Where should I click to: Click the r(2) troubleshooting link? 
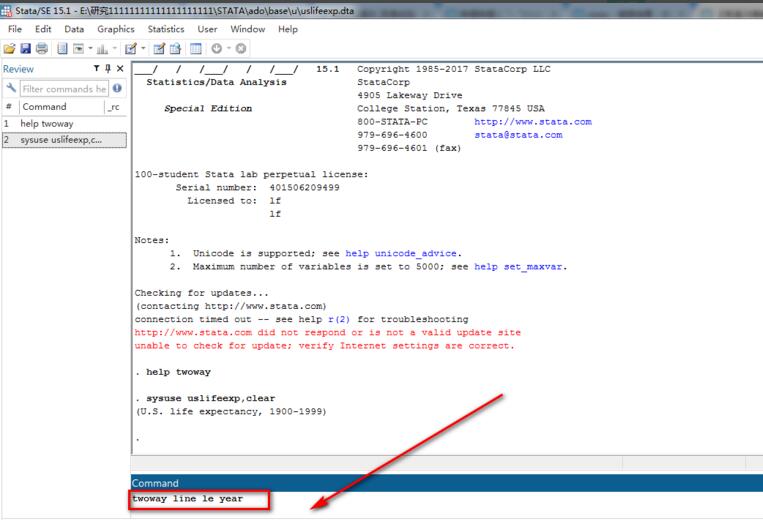(x=339, y=319)
